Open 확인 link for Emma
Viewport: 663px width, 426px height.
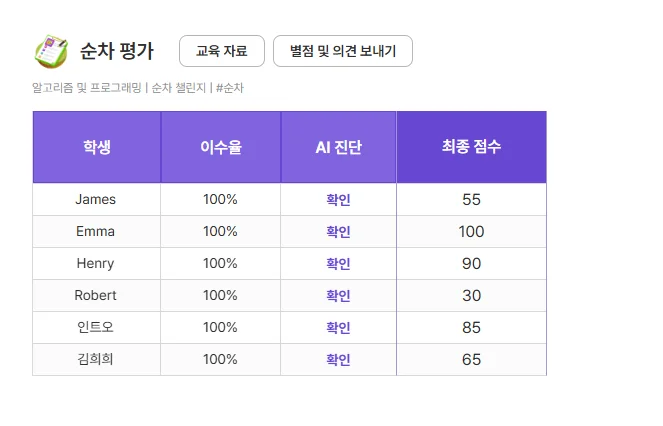pyautogui.click(x=338, y=232)
